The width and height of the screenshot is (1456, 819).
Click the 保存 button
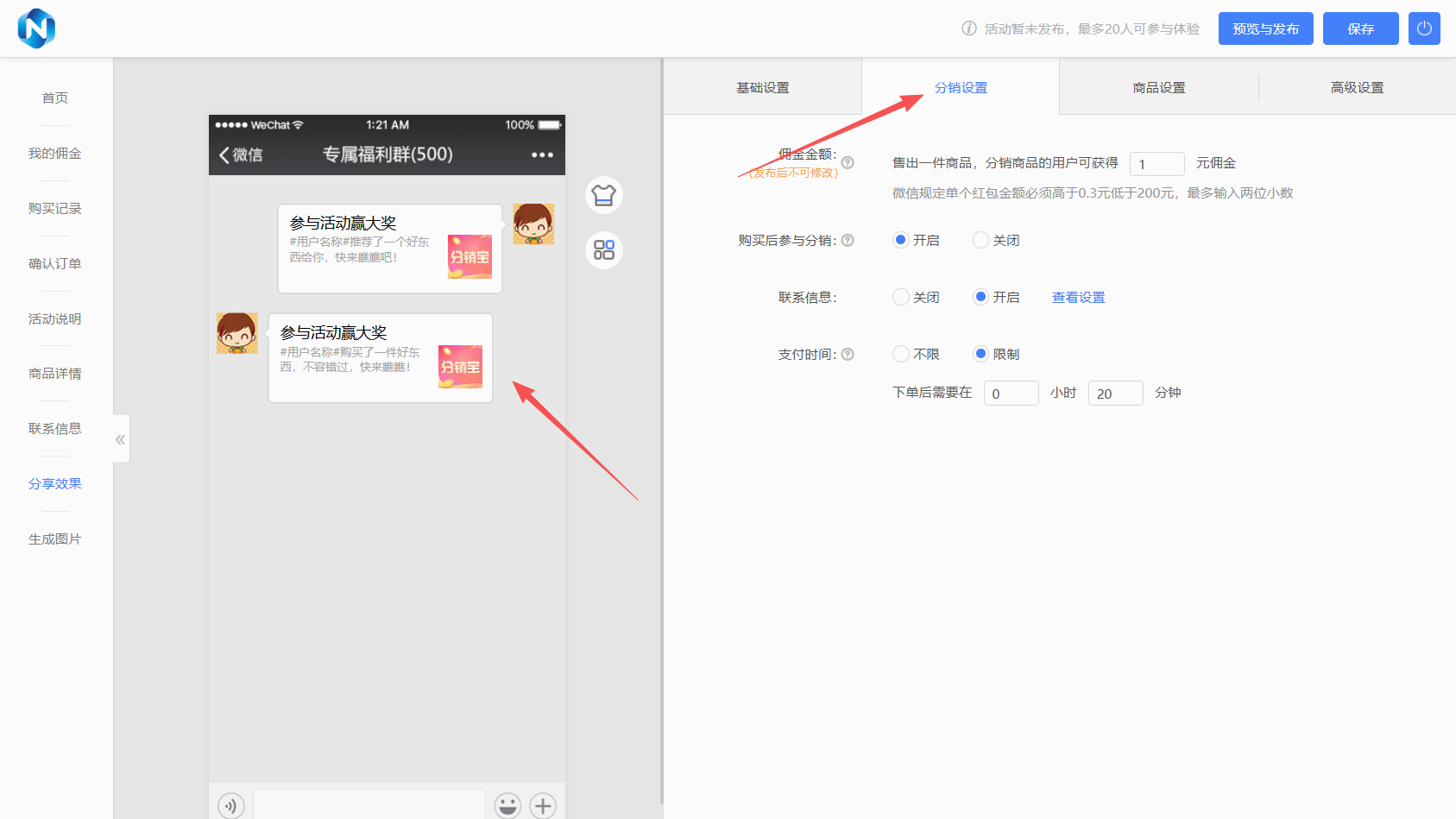pos(1360,28)
